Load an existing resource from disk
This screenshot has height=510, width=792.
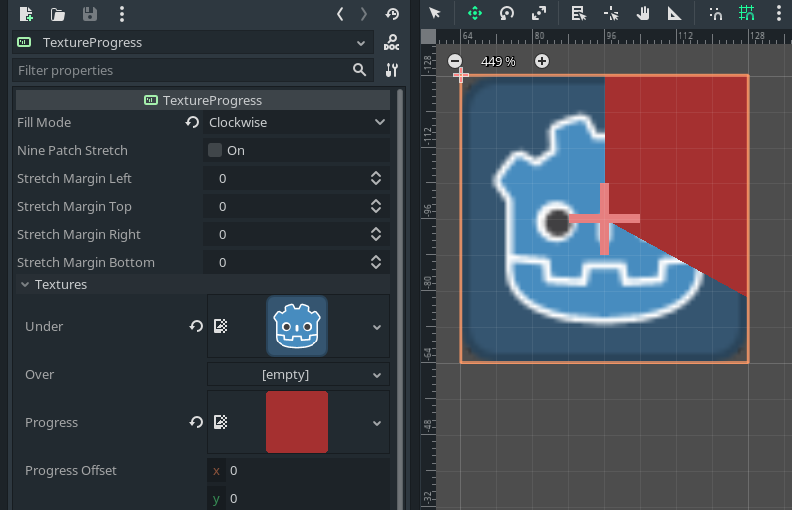(58, 14)
